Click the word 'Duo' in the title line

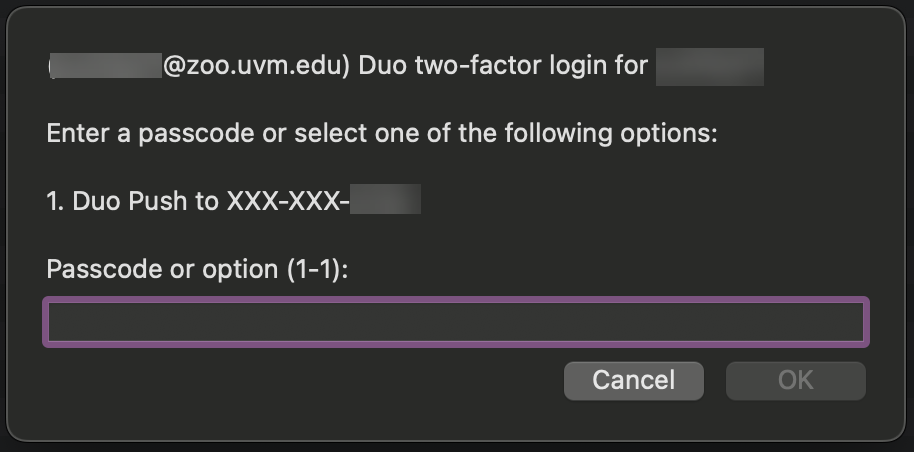point(382,67)
